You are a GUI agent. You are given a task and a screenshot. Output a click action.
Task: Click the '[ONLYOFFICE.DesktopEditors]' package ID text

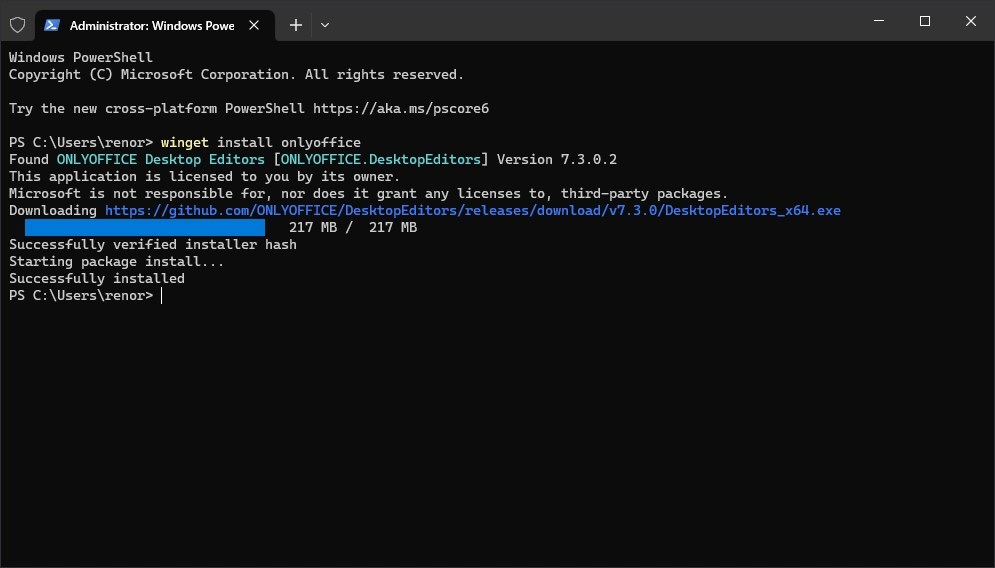point(381,159)
